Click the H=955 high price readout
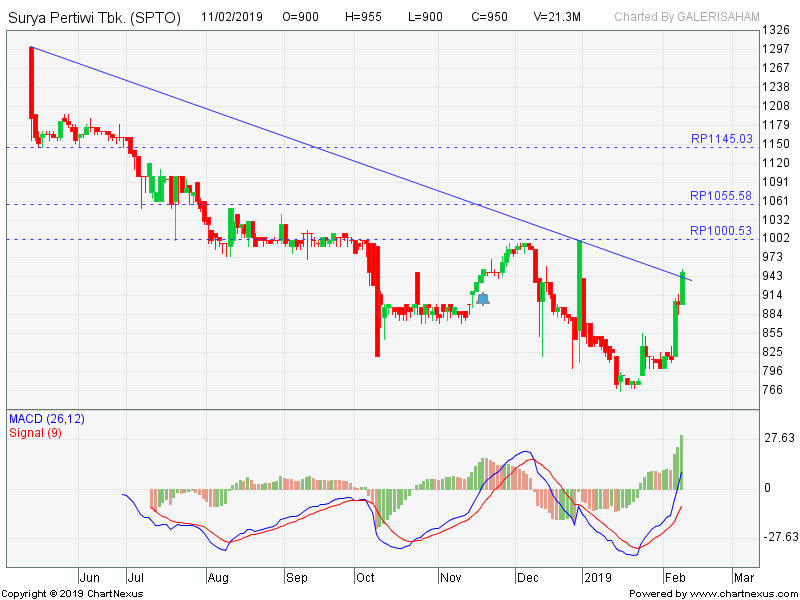Image resolution: width=800 pixels, height=600 pixels. 364,16
